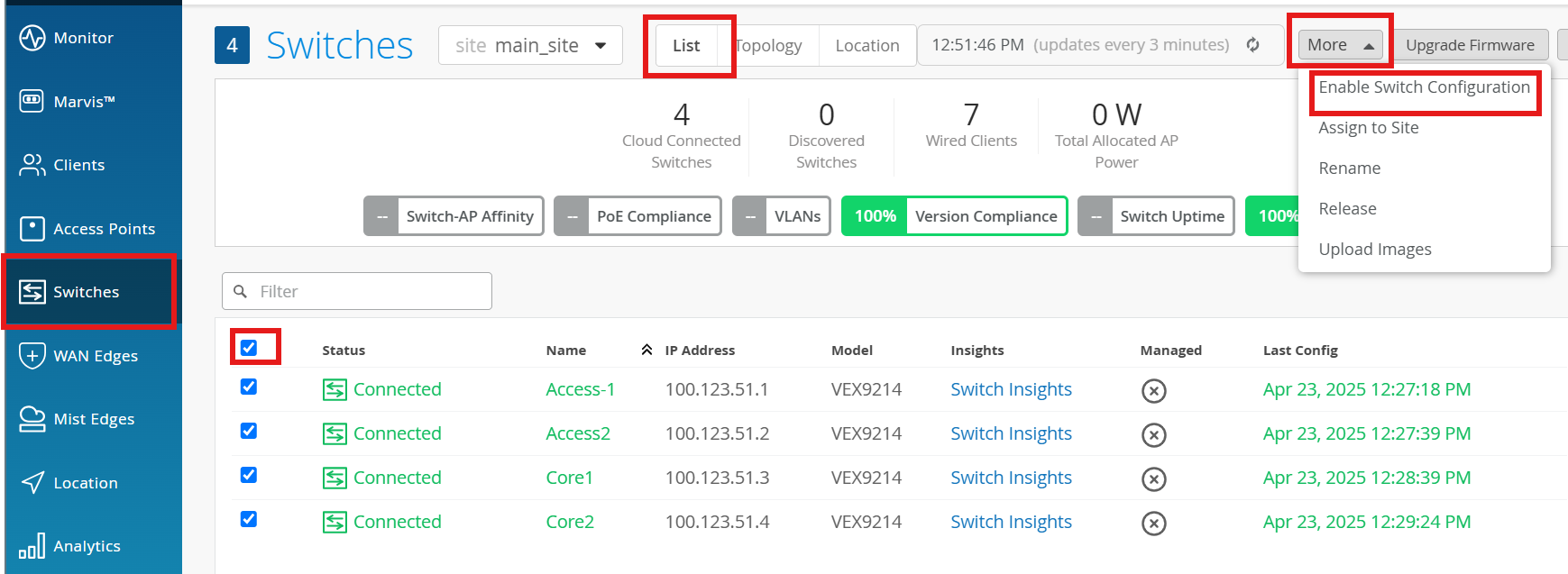Toggle the select-all switches checkbox
Viewport: 1568px width, 574px height.
(249, 348)
